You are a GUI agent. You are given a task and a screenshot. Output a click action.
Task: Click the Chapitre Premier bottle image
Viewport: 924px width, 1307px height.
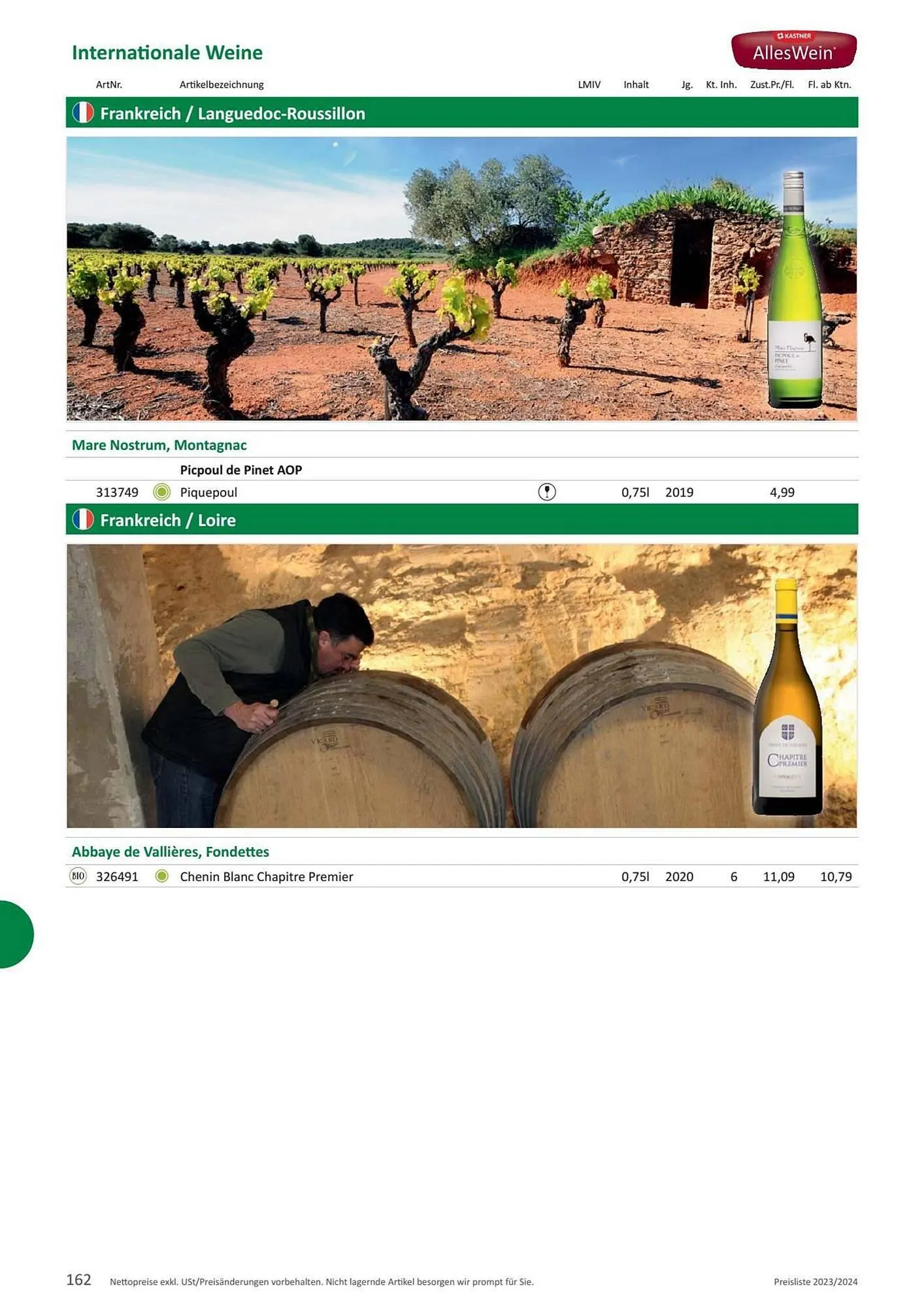[x=787, y=697]
